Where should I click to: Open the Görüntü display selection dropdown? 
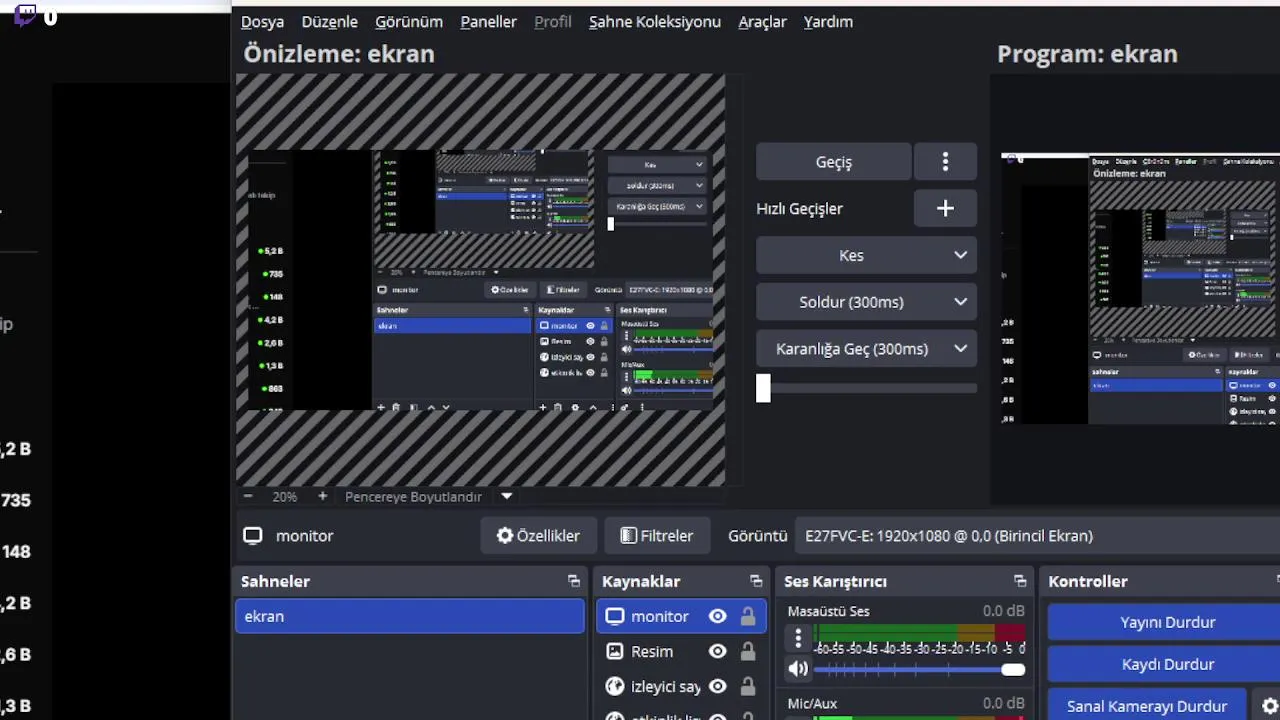(1037, 536)
